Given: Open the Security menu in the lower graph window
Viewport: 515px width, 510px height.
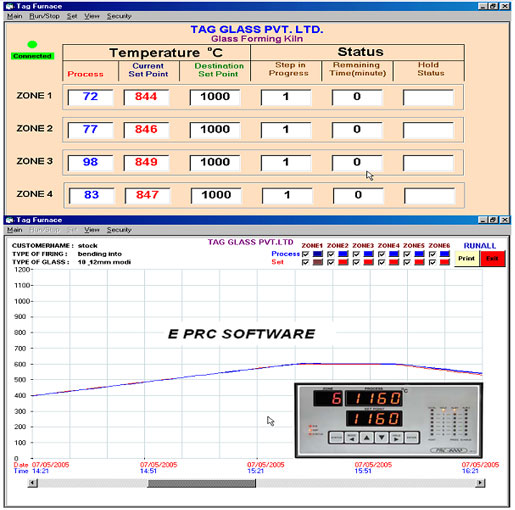Looking at the screenshot, I should pos(119,230).
